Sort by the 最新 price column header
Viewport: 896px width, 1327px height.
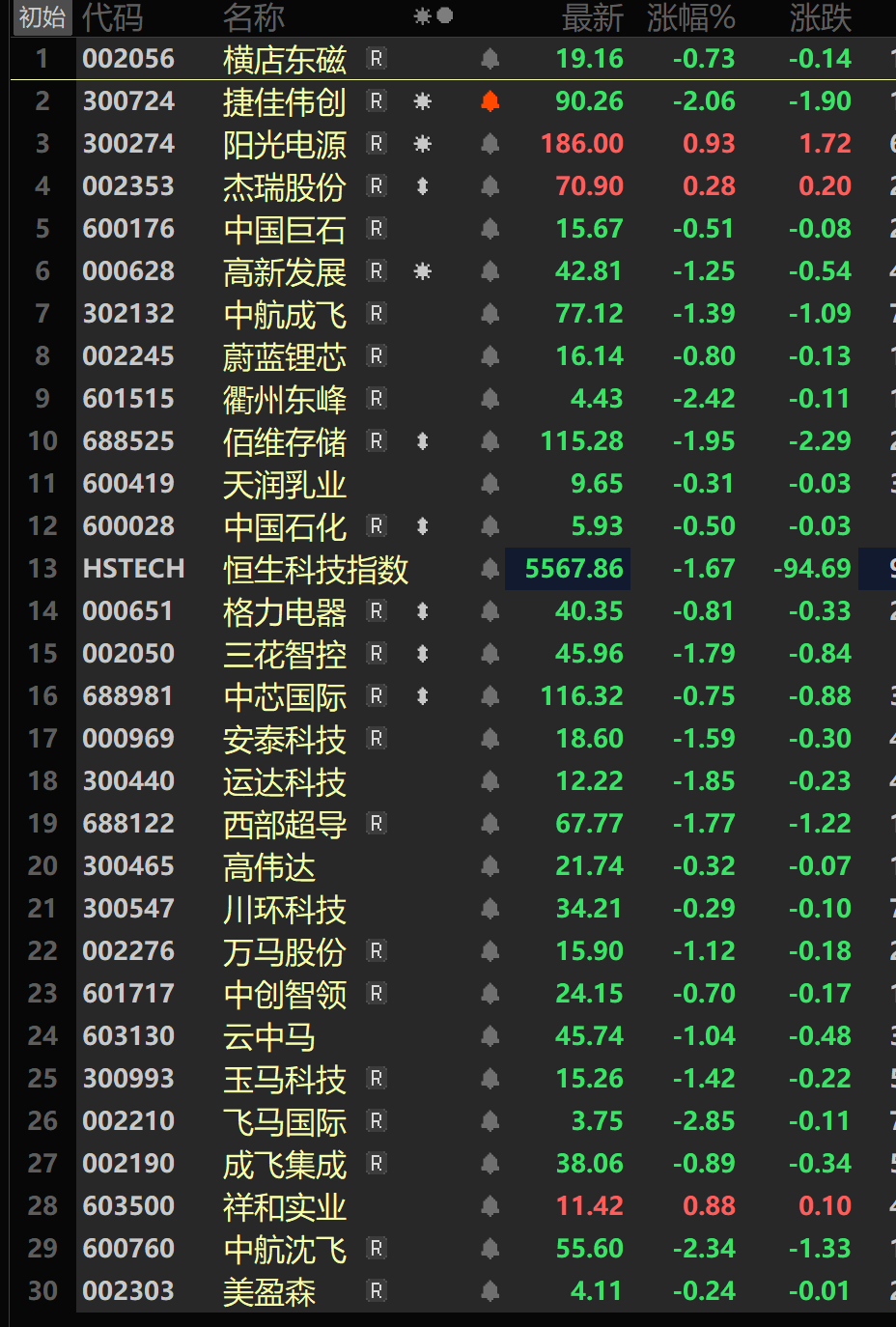pyautogui.click(x=593, y=17)
